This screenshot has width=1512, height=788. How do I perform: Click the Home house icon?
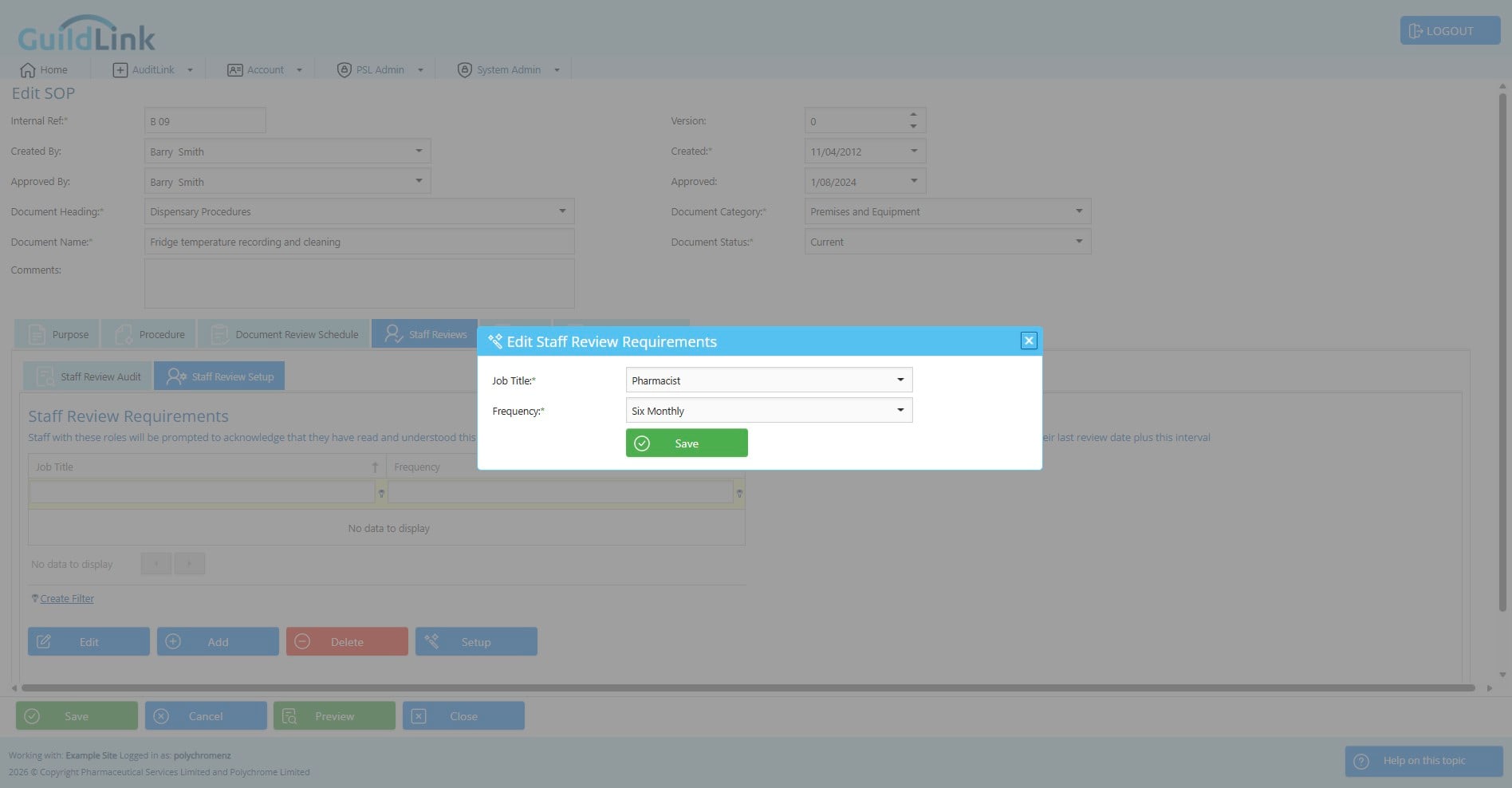click(28, 70)
